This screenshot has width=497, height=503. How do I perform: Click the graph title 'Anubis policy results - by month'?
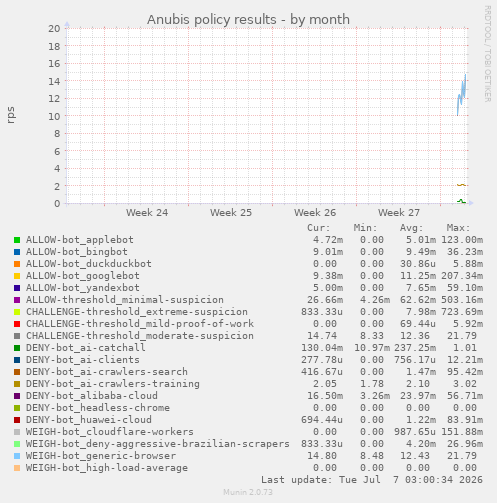(248, 20)
